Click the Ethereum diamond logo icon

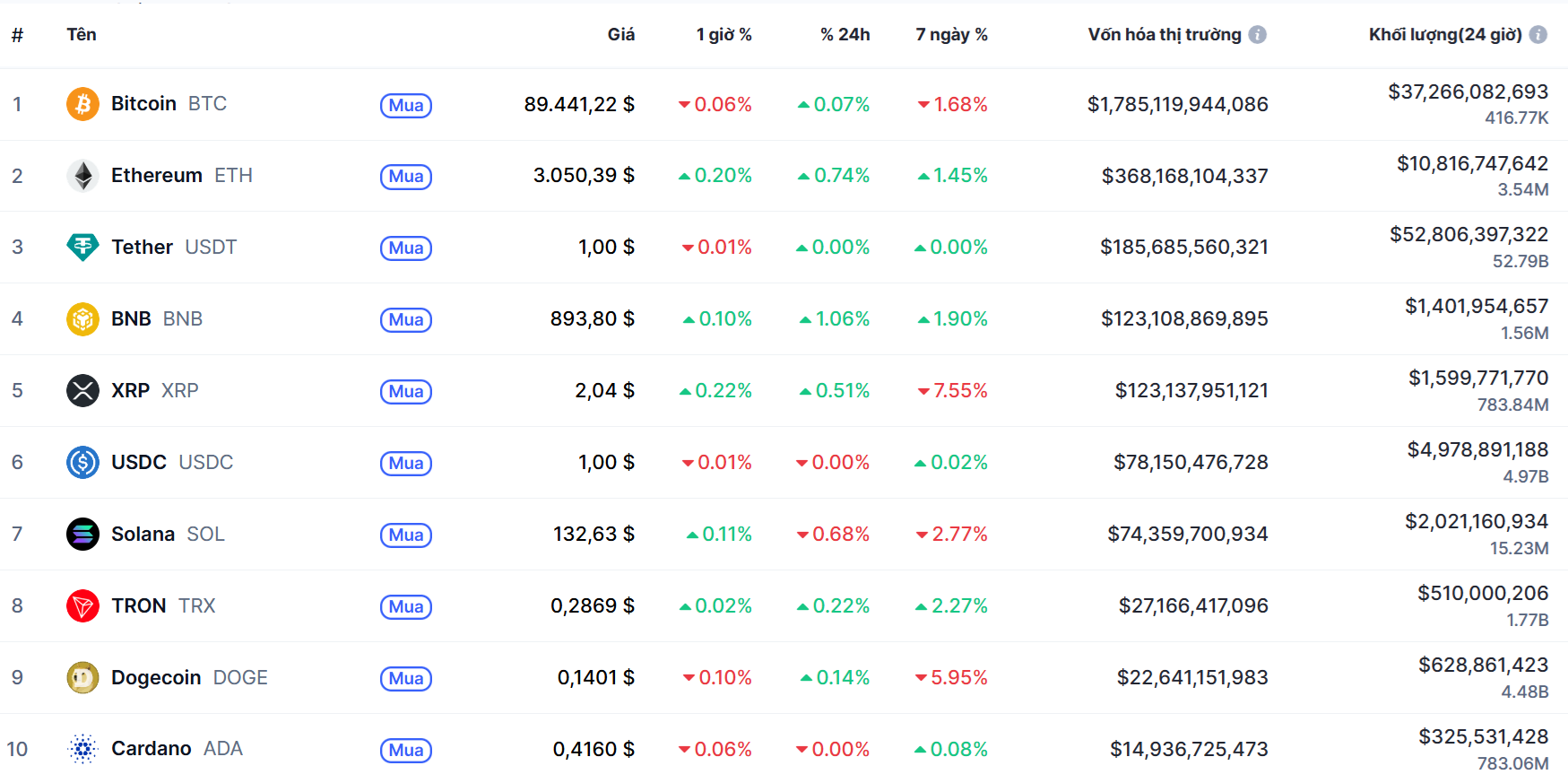click(x=82, y=176)
